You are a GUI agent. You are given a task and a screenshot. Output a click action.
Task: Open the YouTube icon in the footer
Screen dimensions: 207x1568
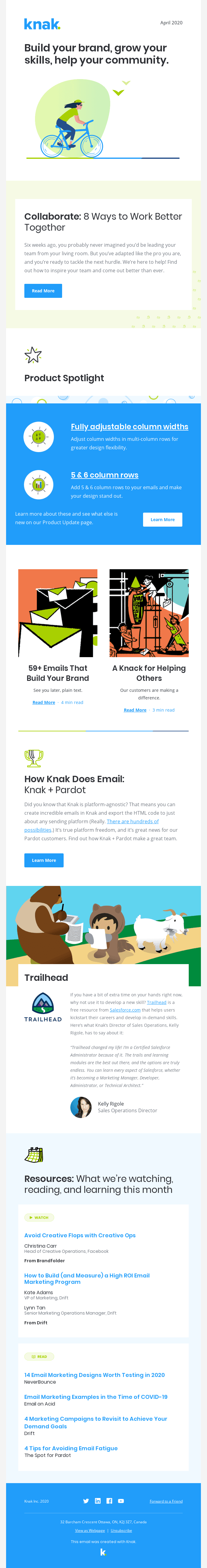(121, 1501)
